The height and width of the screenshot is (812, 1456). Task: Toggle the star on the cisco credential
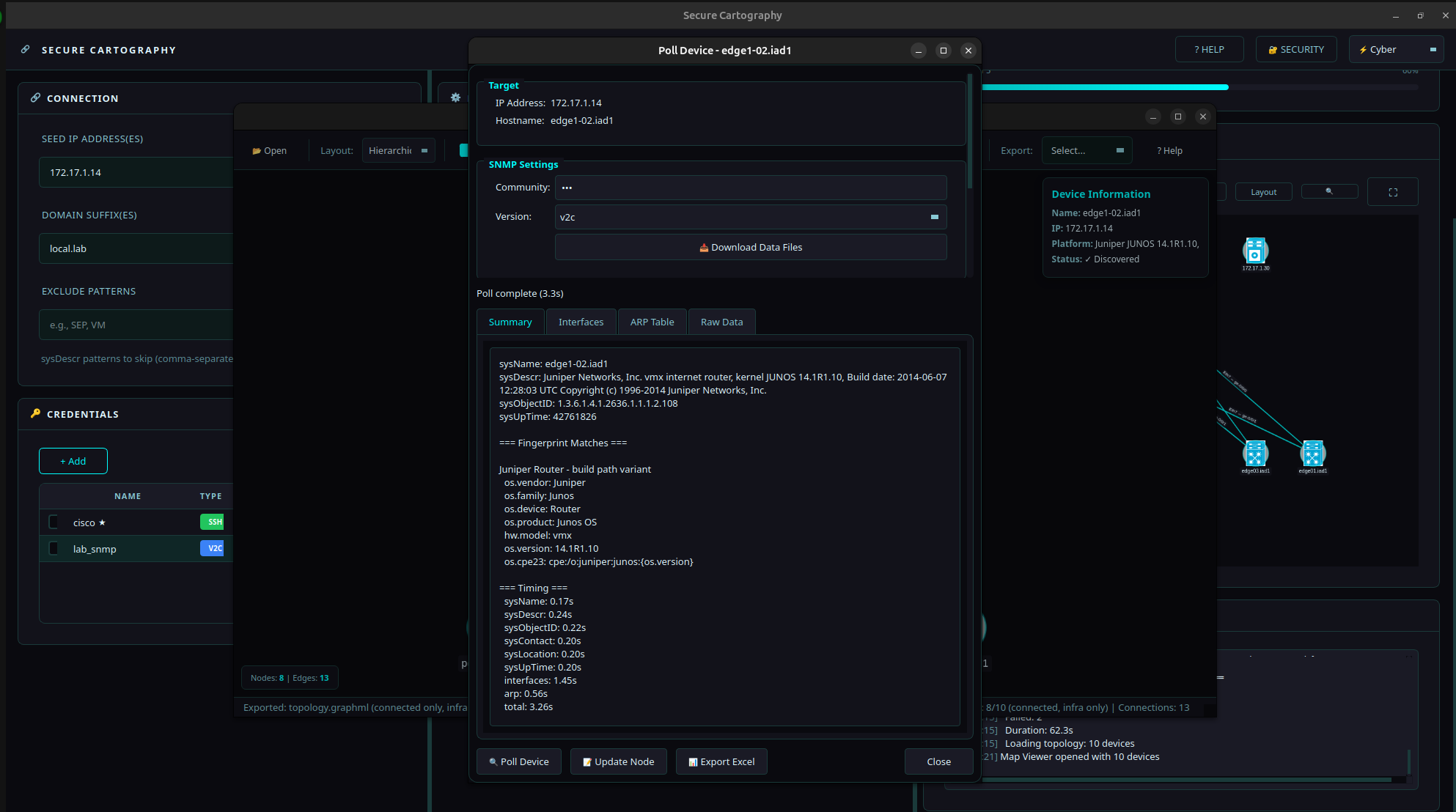click(102, 522)
